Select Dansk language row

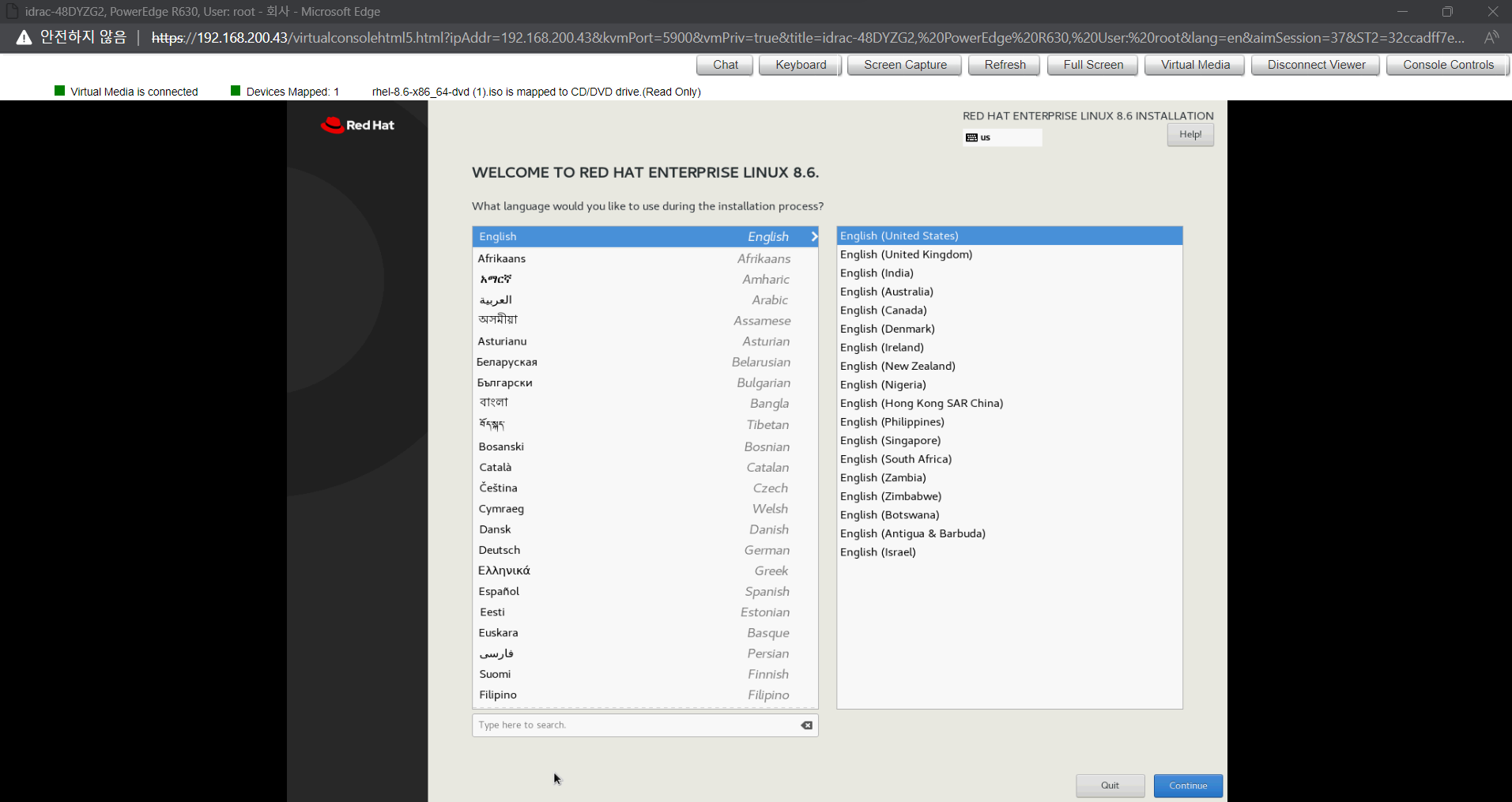pos(645,529)
